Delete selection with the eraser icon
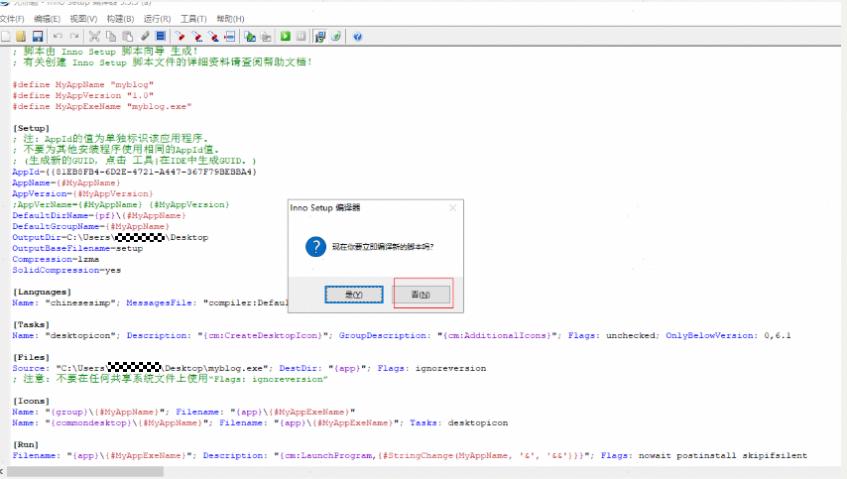847x479 pixels. pyautogui.click(x=145, y=37)
